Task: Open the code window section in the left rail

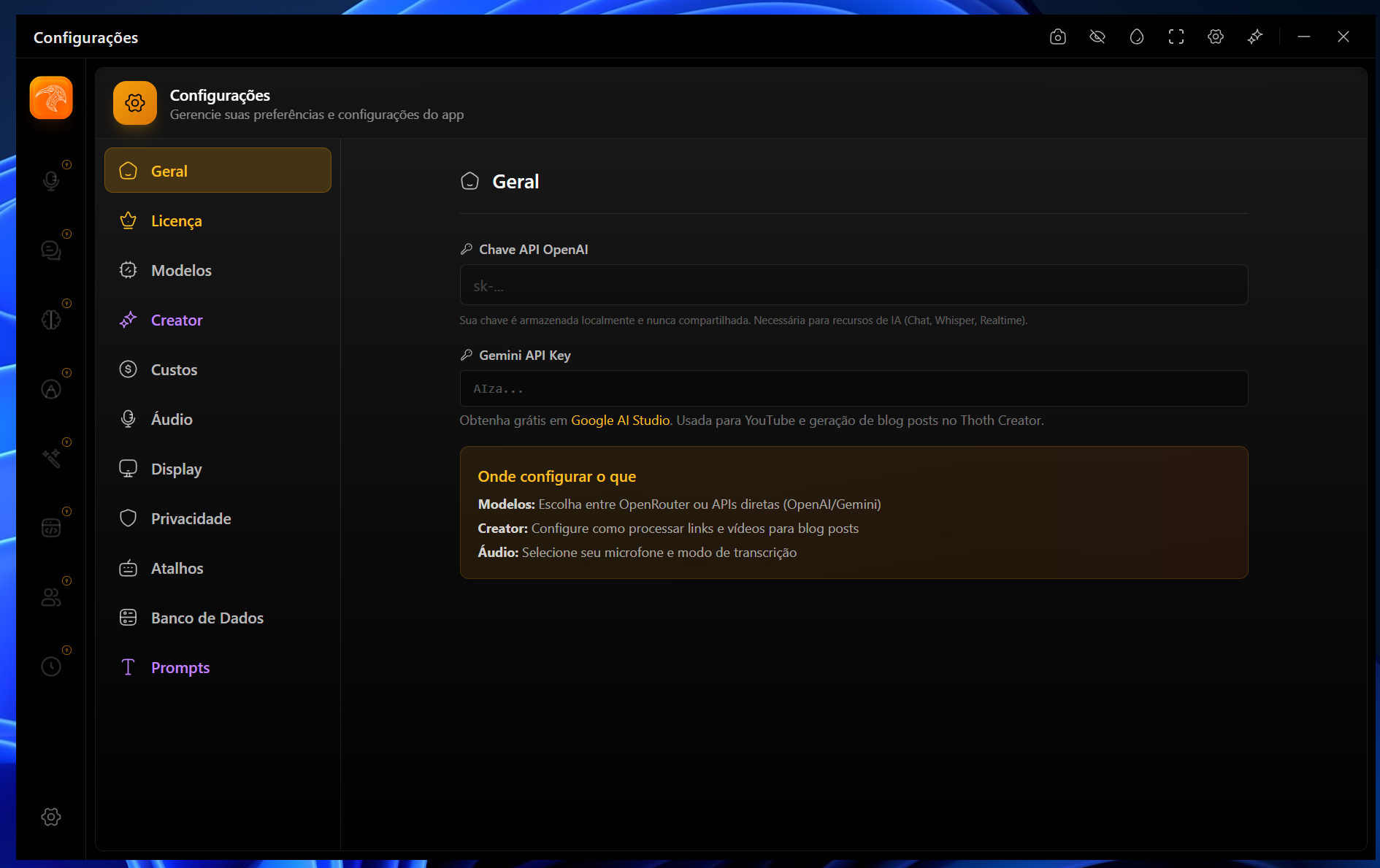Action: pyautogui.click(x=51, y=528)
